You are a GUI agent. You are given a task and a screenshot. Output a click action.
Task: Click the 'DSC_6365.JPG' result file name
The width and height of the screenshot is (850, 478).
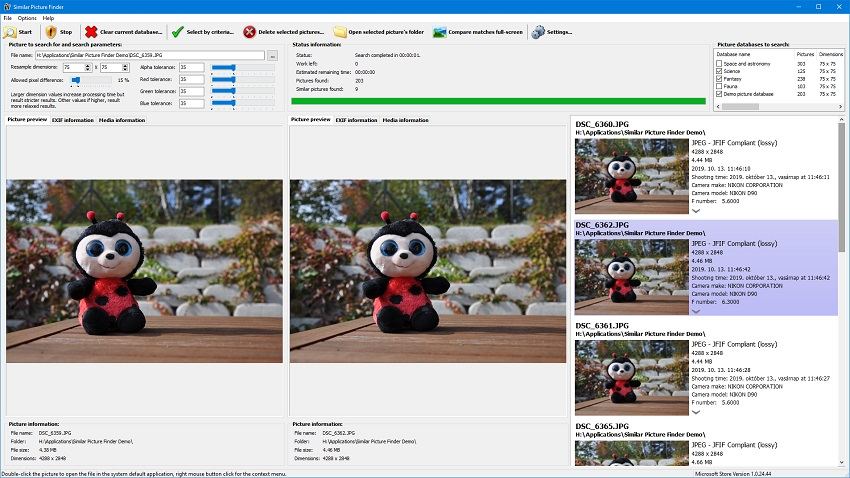point(602,427)
